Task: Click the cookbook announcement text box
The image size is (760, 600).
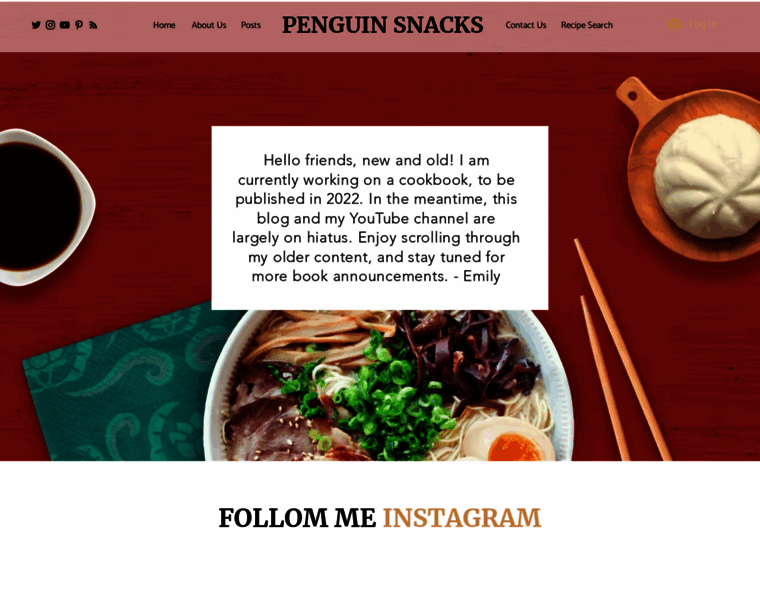Action: pos(380,218)
